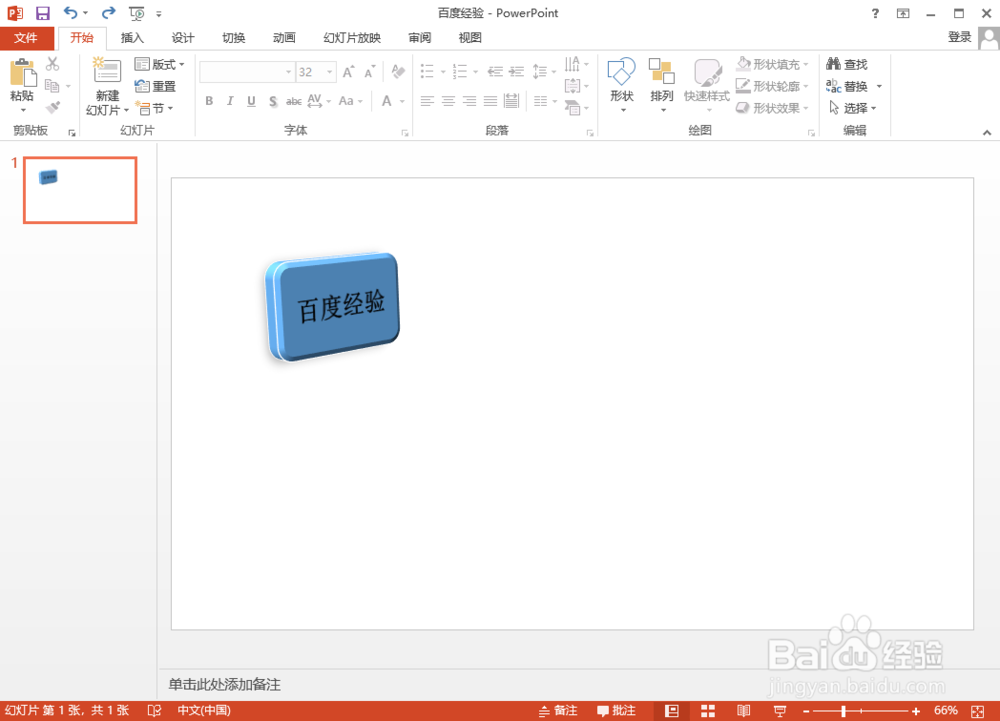Switch to the 插入 insert tab
Screen dimensions: 1000x721
click(x=132, y=38)
